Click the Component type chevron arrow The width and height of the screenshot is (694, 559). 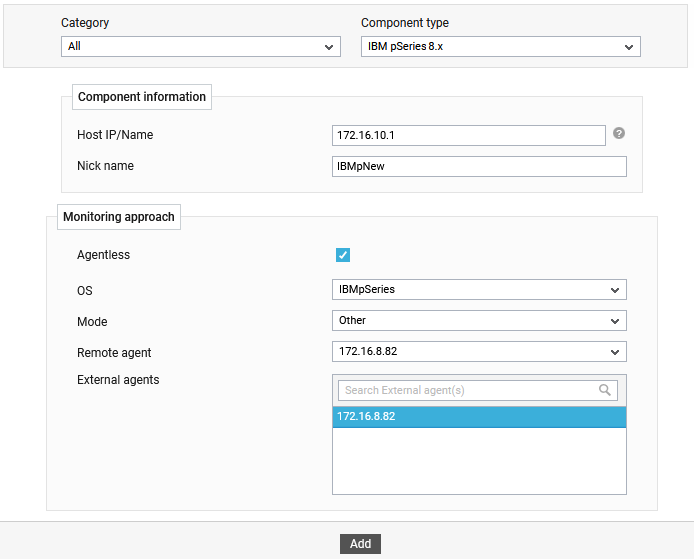coord(628,47)
